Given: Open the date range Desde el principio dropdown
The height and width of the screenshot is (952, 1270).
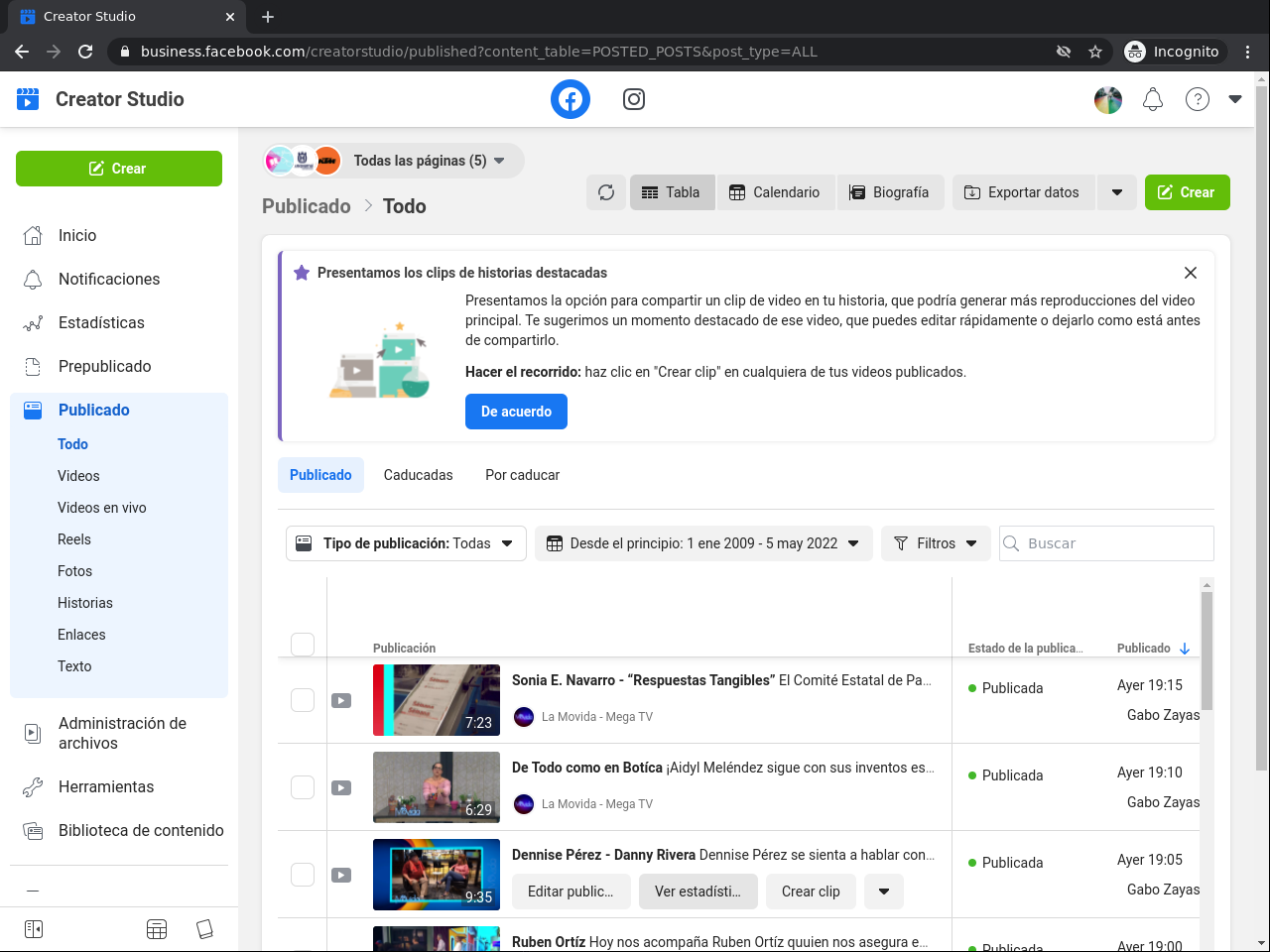Looking at the screenshot, I should (703, 543).
